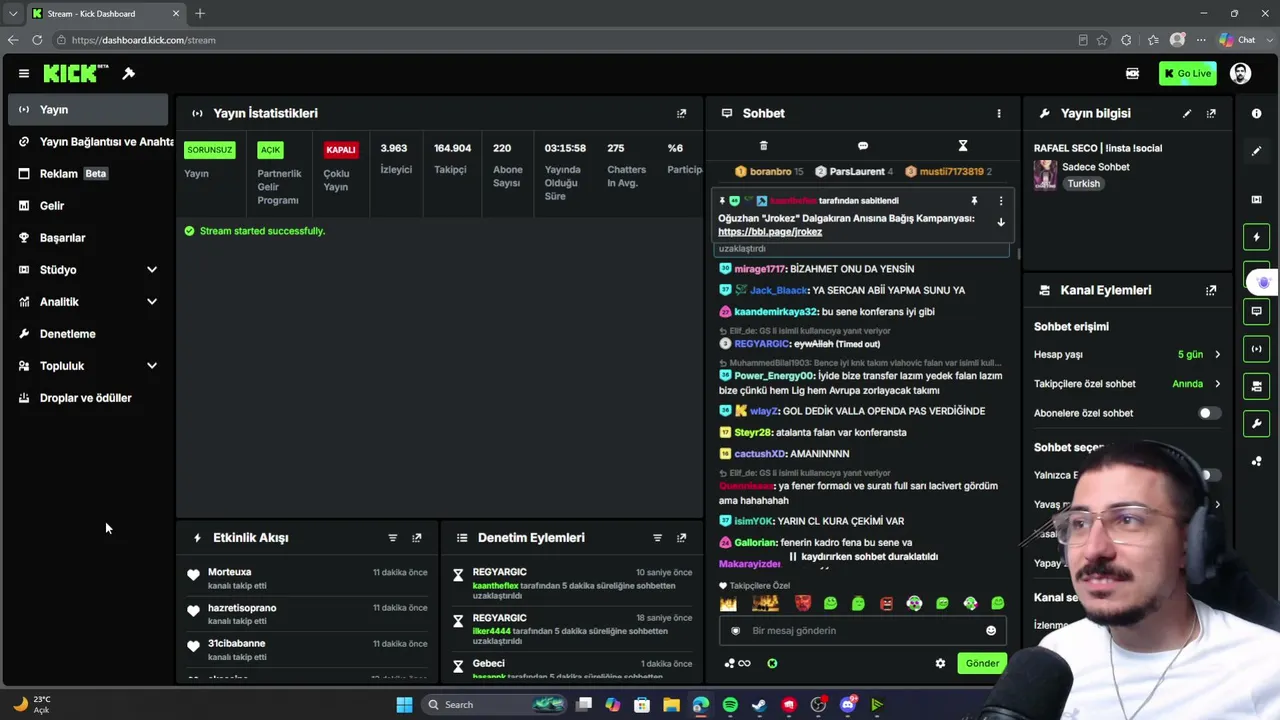
Task: Open the profile avatar menu
Action: pos(1240,73)
